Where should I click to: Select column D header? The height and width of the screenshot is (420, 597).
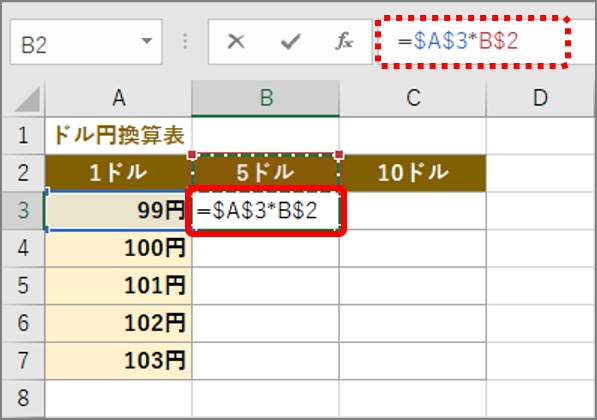tap(541, 98)
